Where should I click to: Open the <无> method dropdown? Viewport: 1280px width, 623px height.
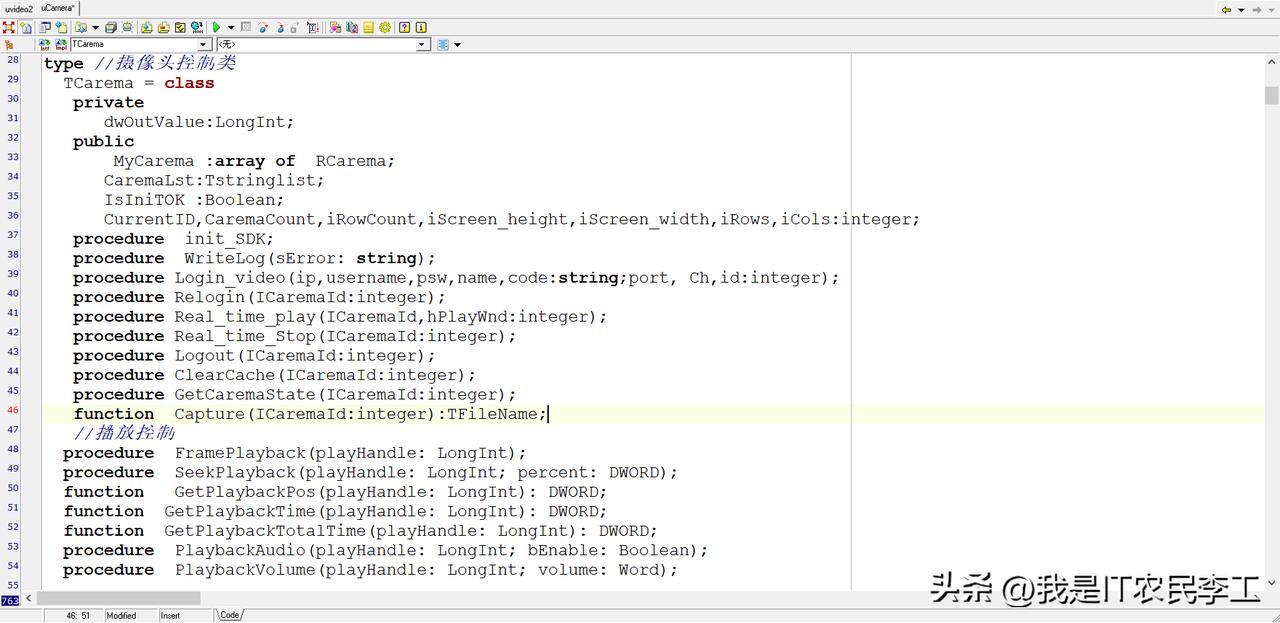tap(422, 45)
